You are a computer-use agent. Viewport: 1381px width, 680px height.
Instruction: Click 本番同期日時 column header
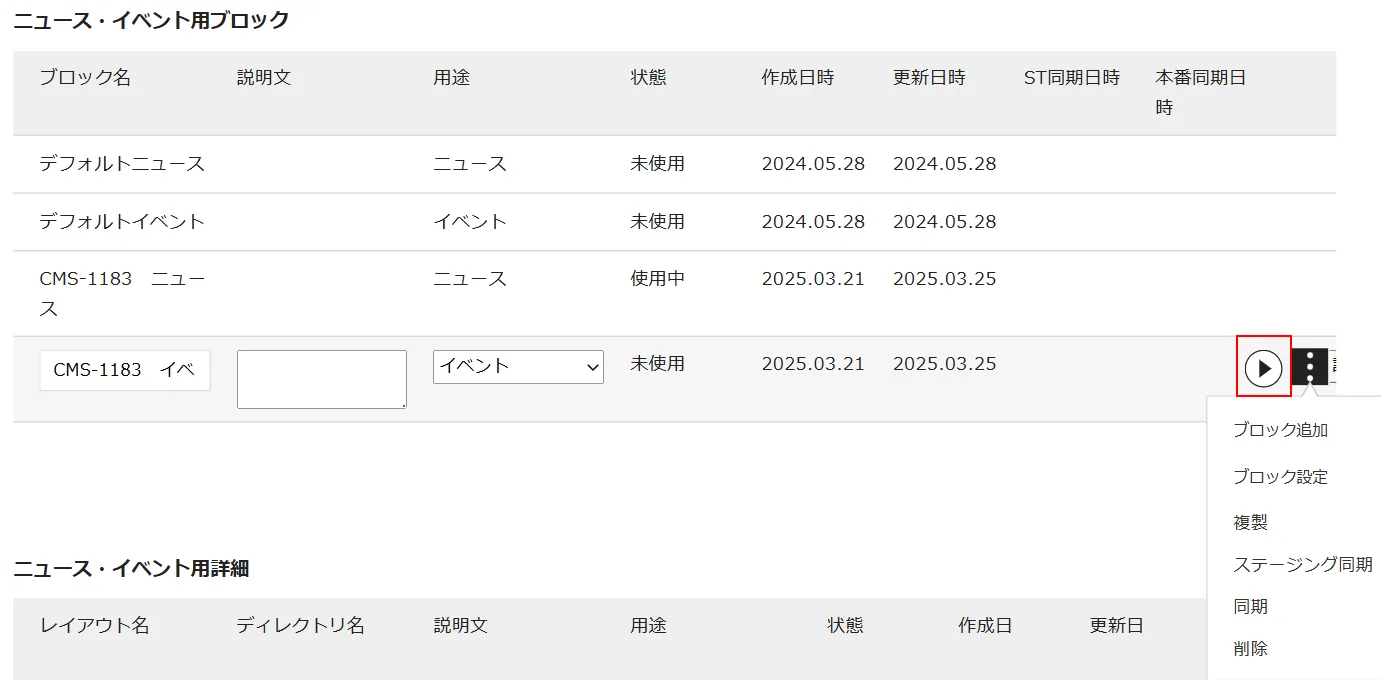click(1200, 92)
